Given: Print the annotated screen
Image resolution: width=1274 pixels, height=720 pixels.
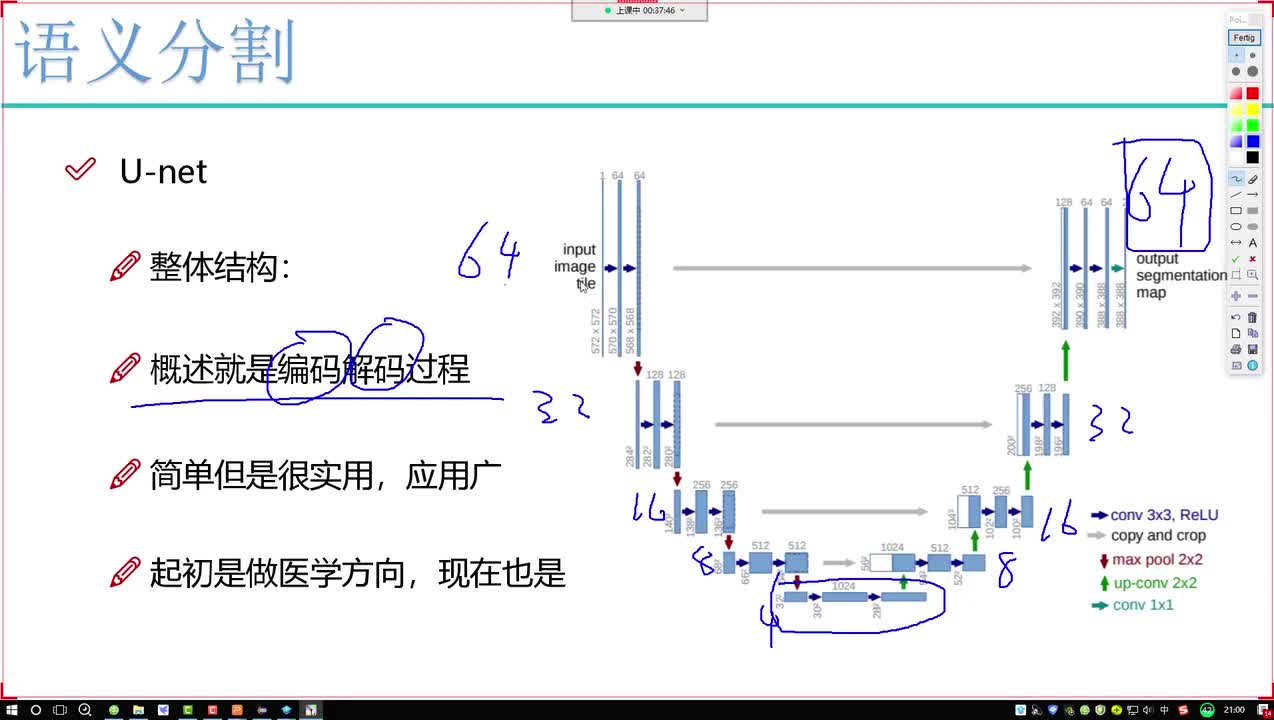Looking at the screenshot, I should tap(1236, 349).
